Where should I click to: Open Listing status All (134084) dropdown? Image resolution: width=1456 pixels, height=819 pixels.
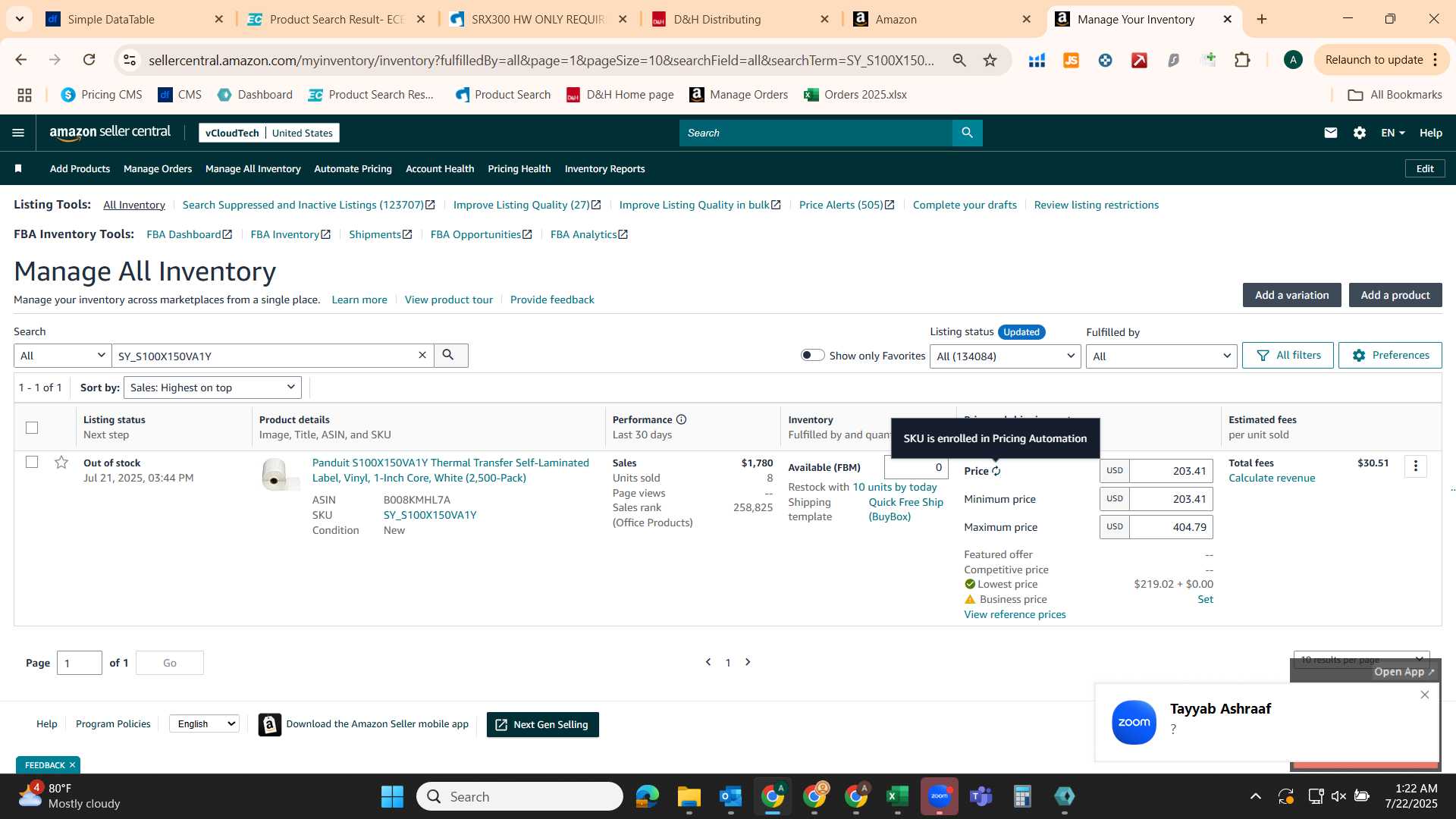click(x=1005, y=356)
